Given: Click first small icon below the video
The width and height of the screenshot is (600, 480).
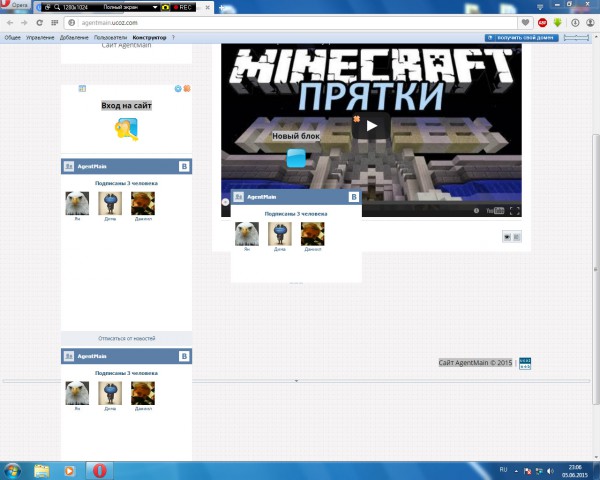Looking at the screenshot, I should (x=507, y=237).
